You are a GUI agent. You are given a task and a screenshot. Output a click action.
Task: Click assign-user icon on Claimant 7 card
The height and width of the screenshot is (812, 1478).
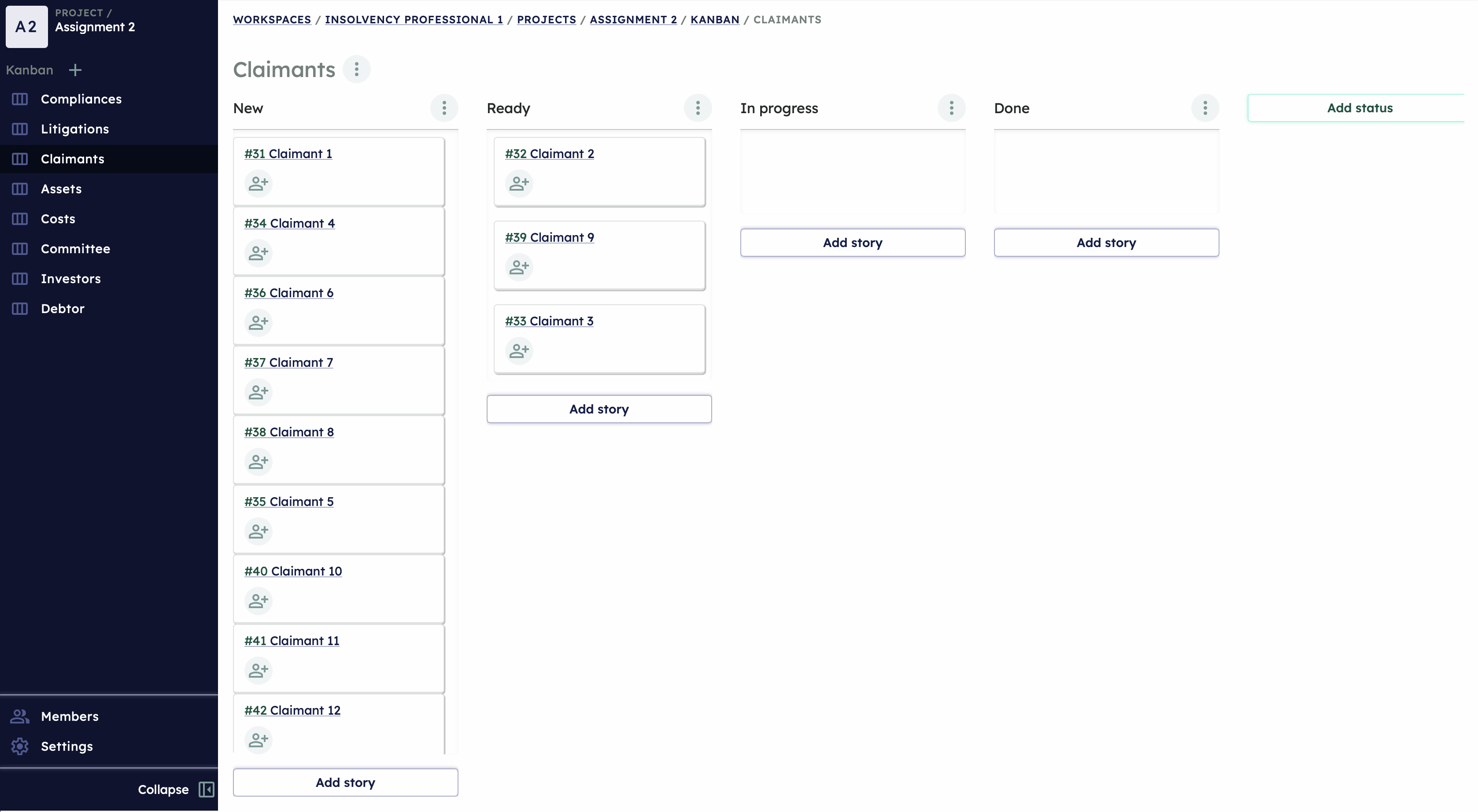[258, 392]
